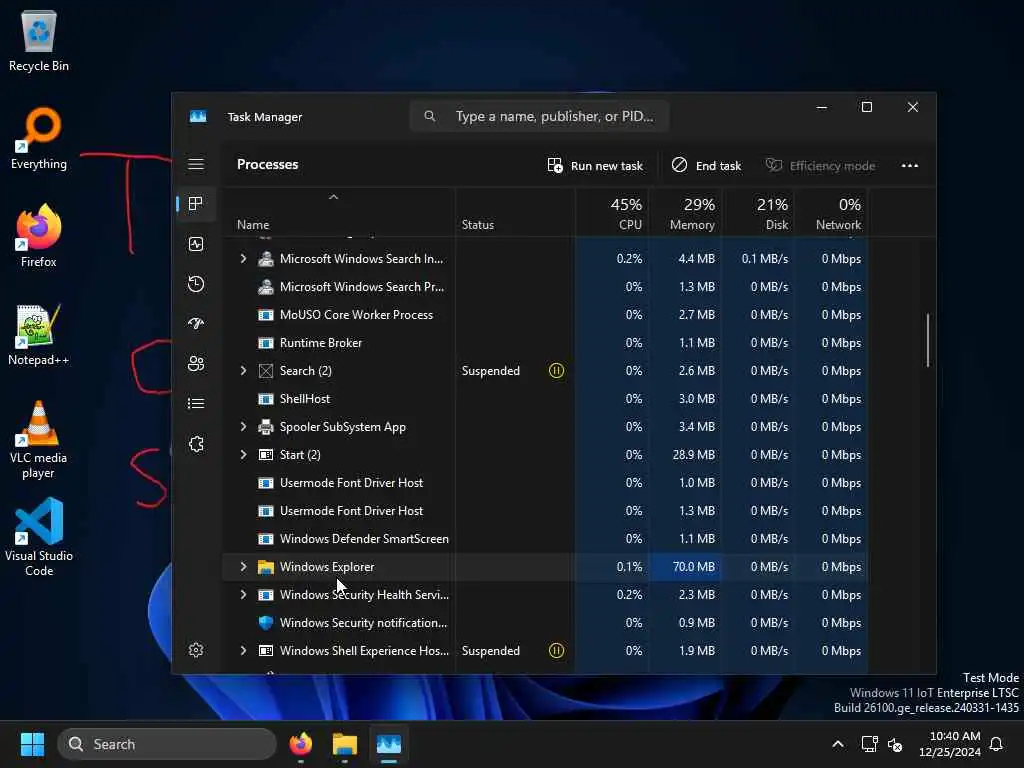Click the three-dot more options button
The image size is (1024, 768).
click(x=910, y=166)
